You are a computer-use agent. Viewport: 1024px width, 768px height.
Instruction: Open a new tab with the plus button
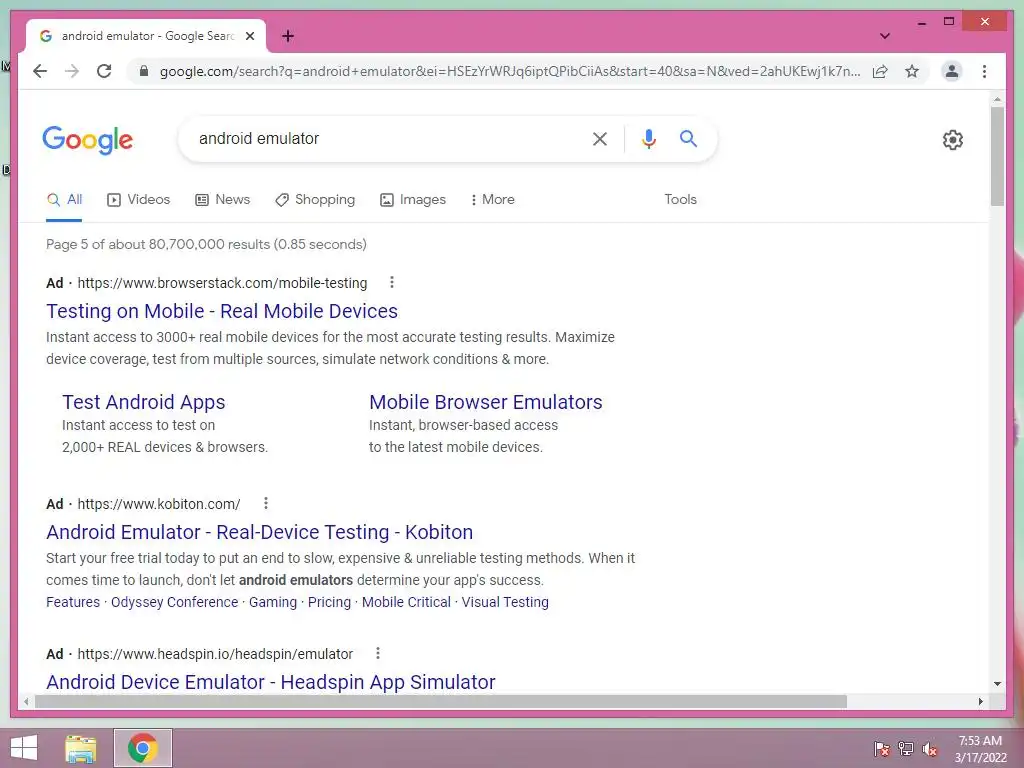click(x=288, y=36)
